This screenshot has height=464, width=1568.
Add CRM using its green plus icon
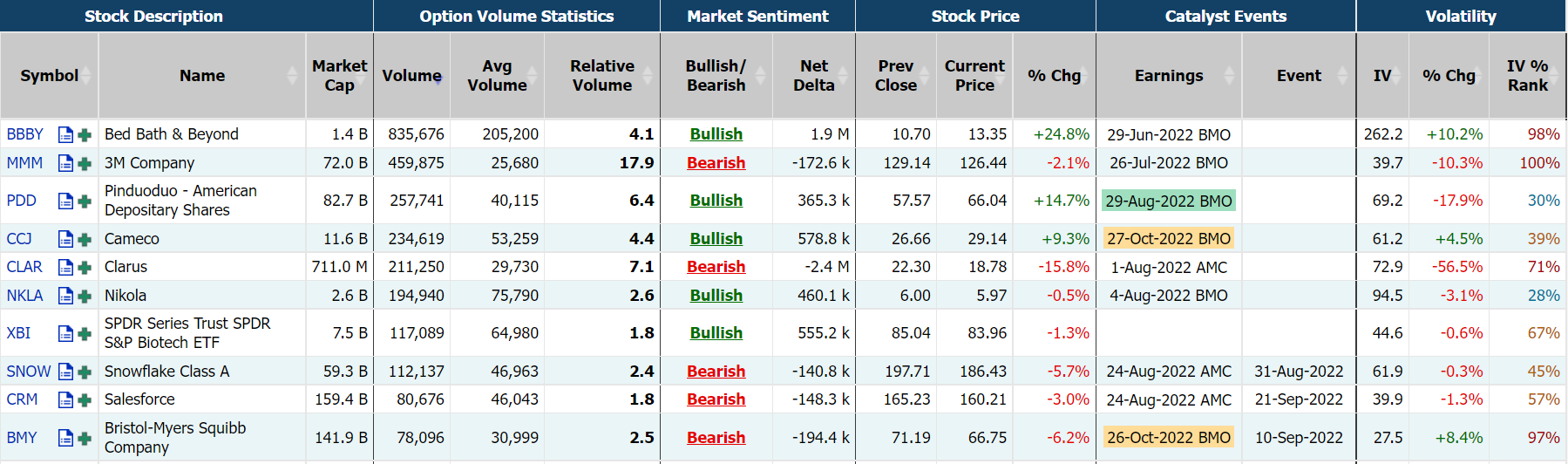[x=85, y=399]
